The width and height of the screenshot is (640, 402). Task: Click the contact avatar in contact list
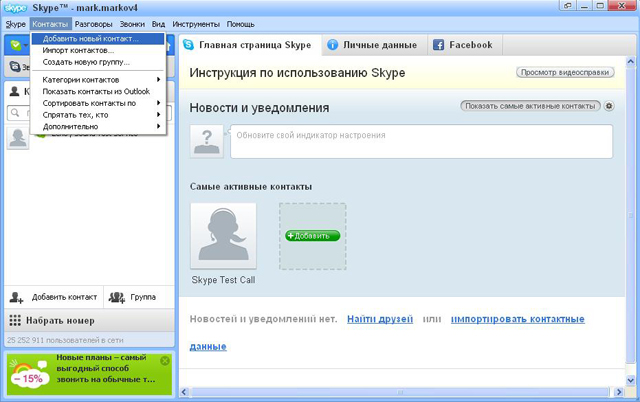pyautogui.click(x=18, y=138)
